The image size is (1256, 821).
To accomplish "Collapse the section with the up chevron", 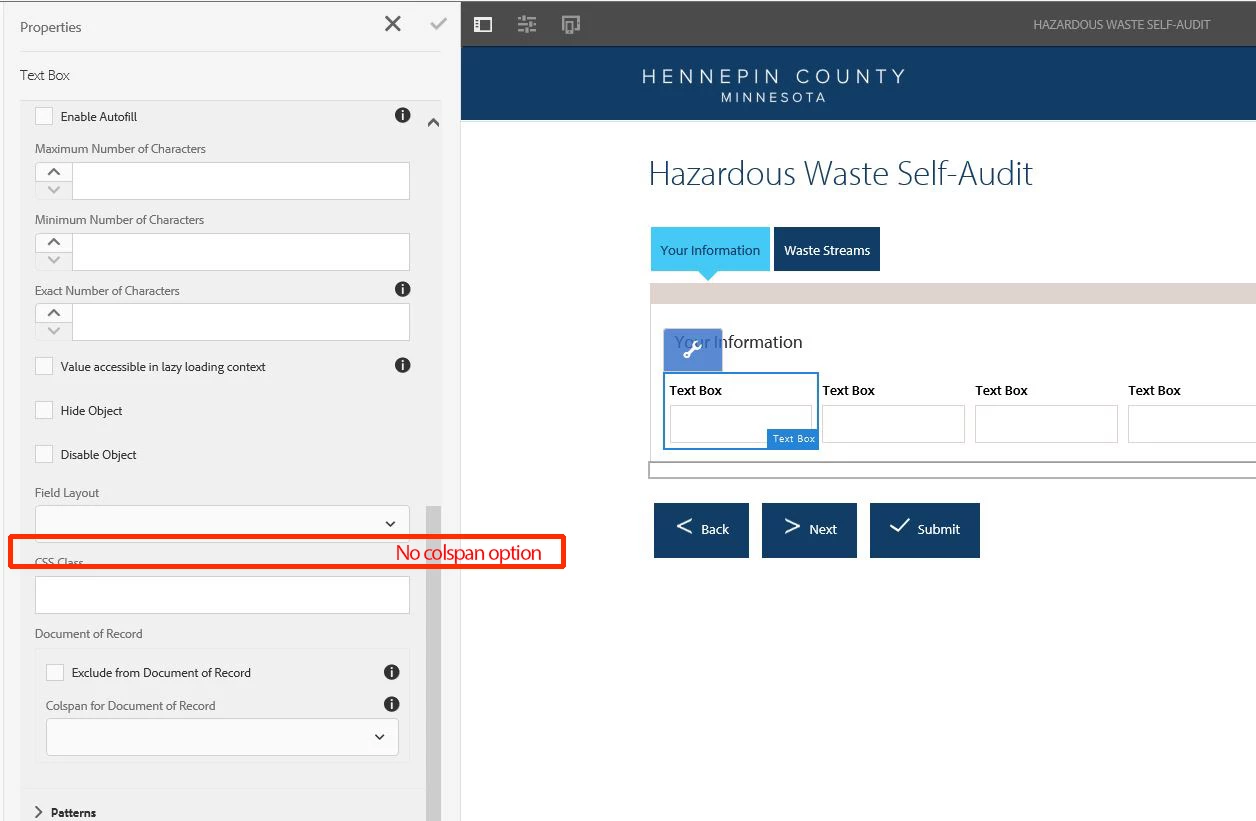I will tap(433, 122).
